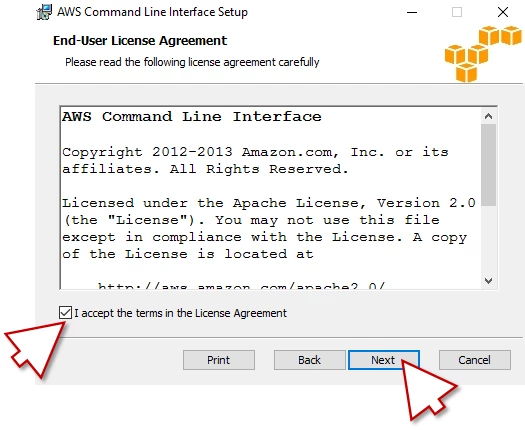The height and width of the screenshot is (430, 525).
Task: Click the installer icon in the title bar
Action: pos(44,12)
